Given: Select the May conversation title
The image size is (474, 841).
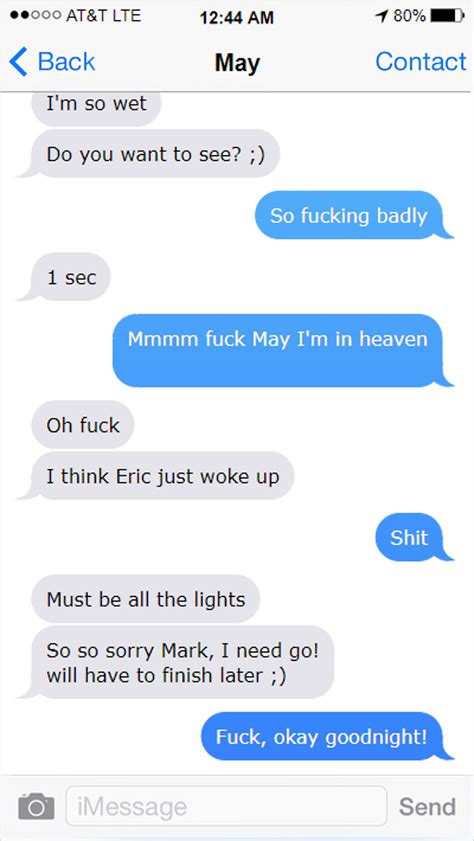Looking at the screenshot, I should point(237,63).
